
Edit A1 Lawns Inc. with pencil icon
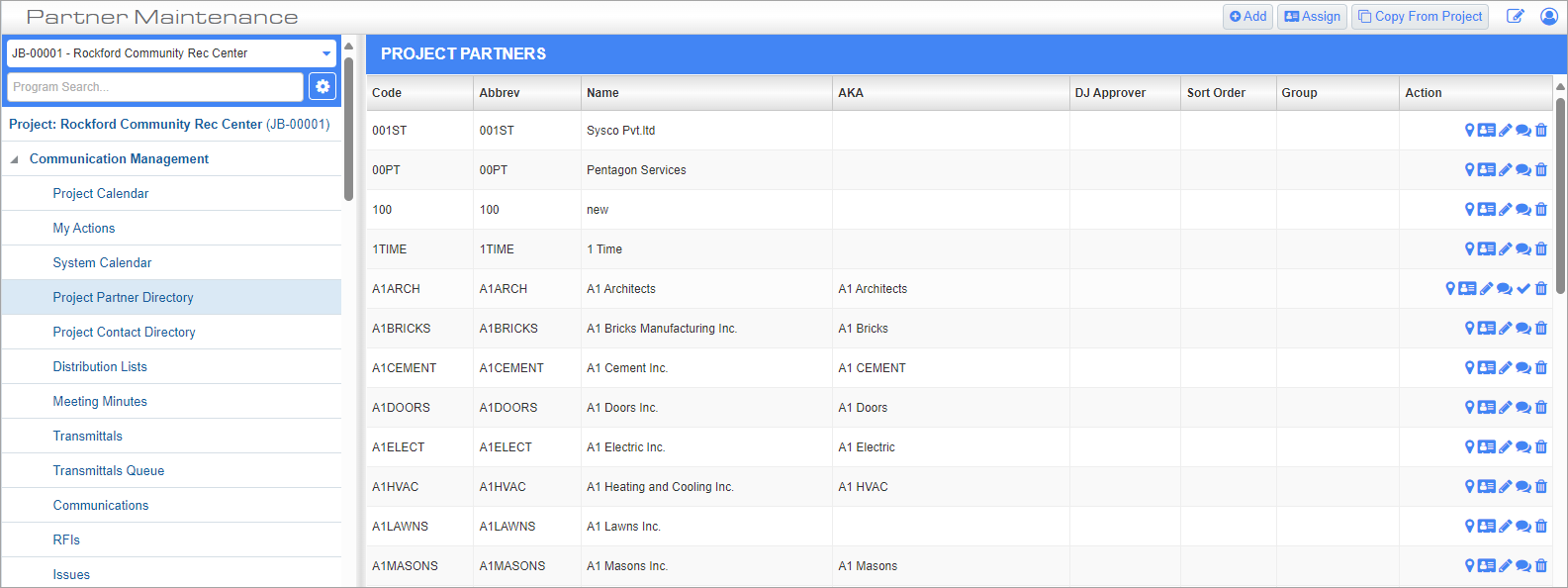1506,526
